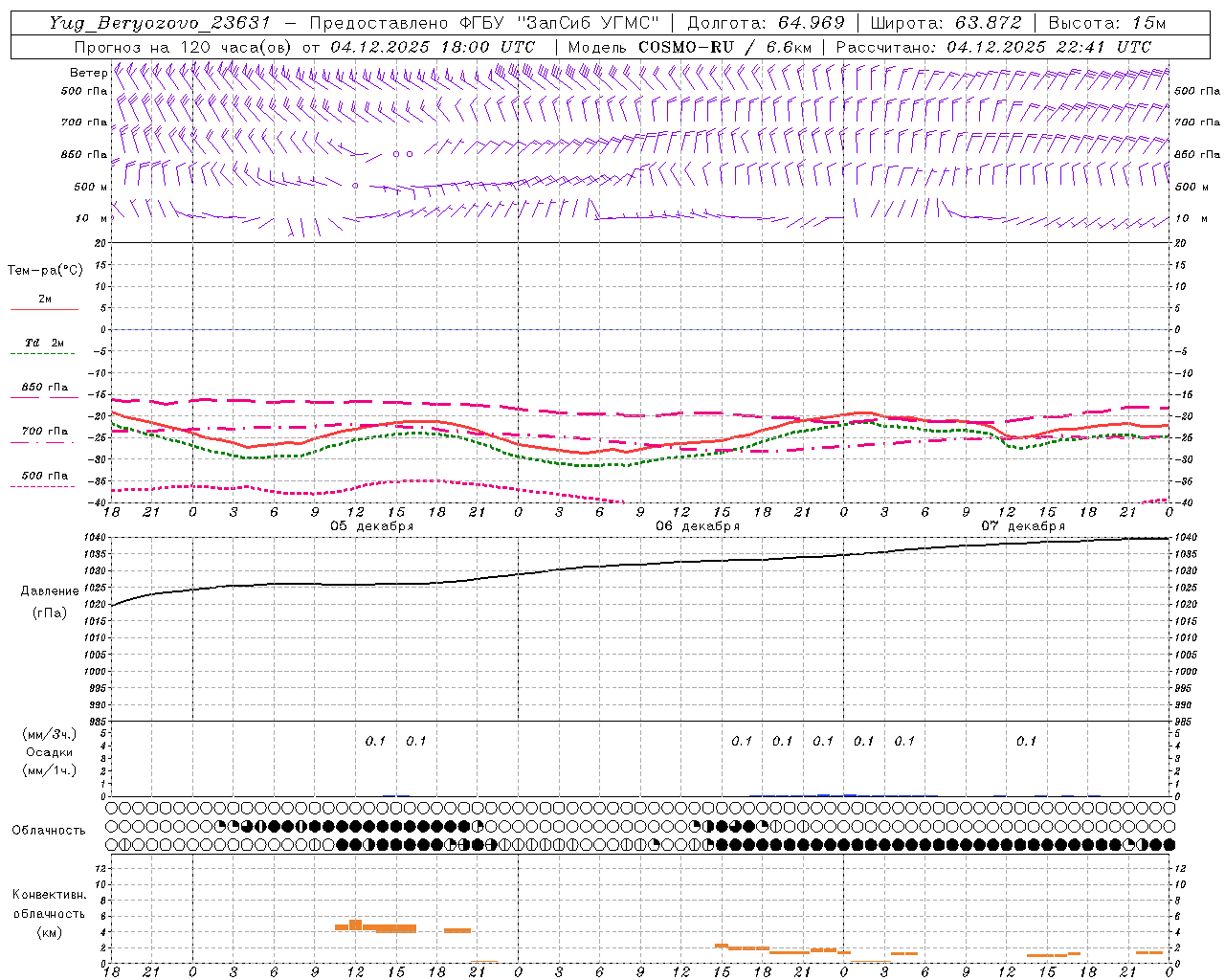The width and height of the screenshot is (1225, 980).
Task: Click the Давление panel label
Action: pyautogui.click(x=49, y=590)
